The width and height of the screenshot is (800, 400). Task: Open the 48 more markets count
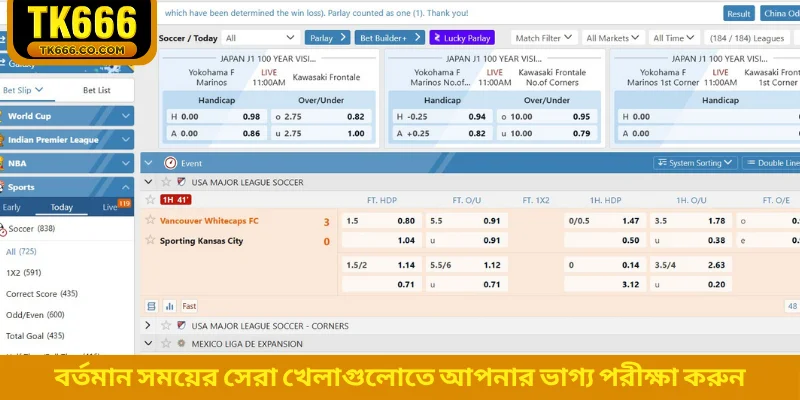[x=792, y=306]
